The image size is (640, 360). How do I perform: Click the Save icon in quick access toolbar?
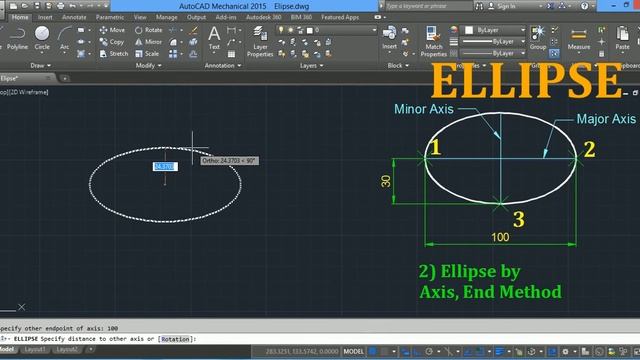point(37,6)
